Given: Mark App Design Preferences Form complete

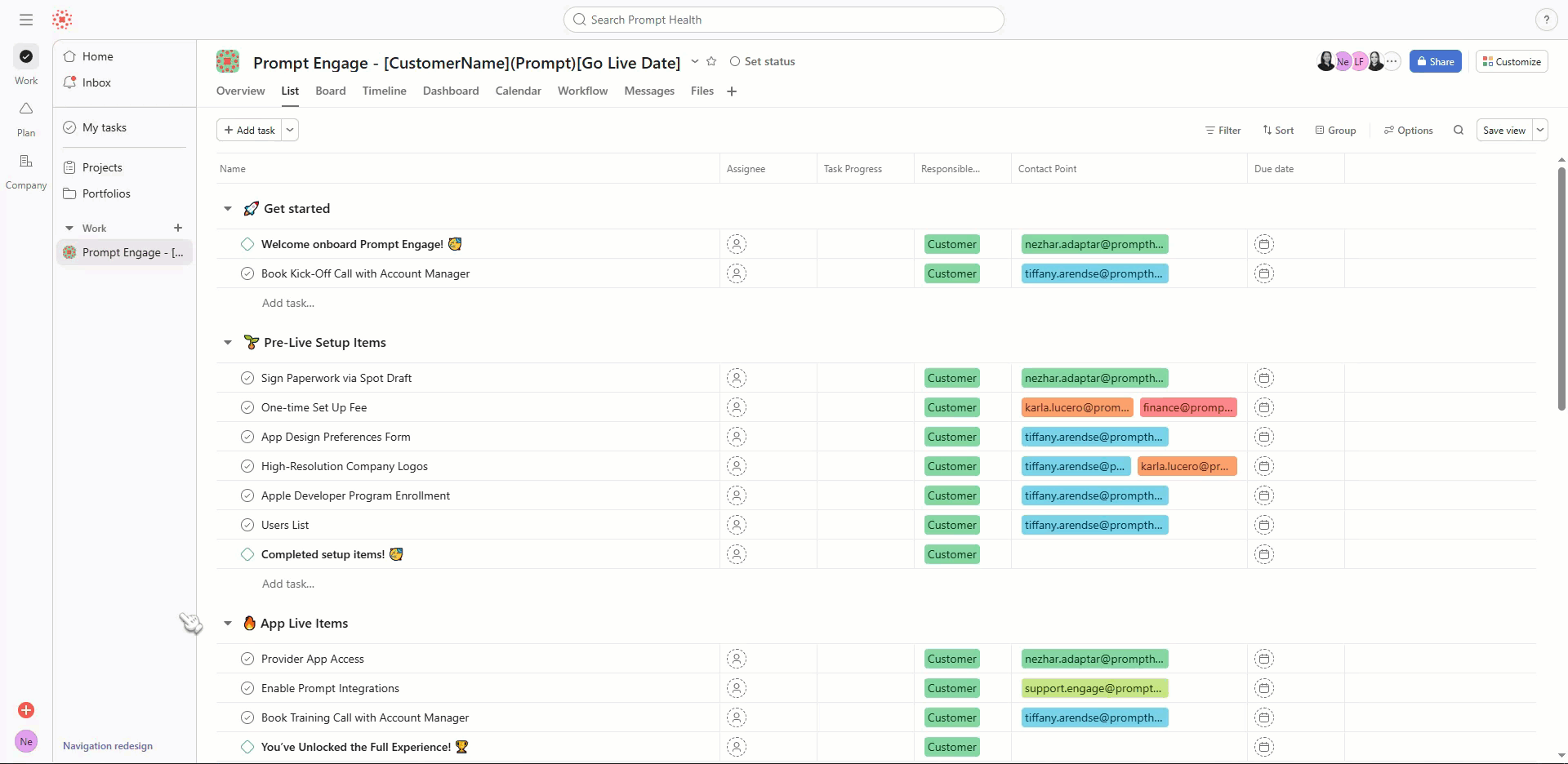Looking at the screenshot, I should pos(247,437).
